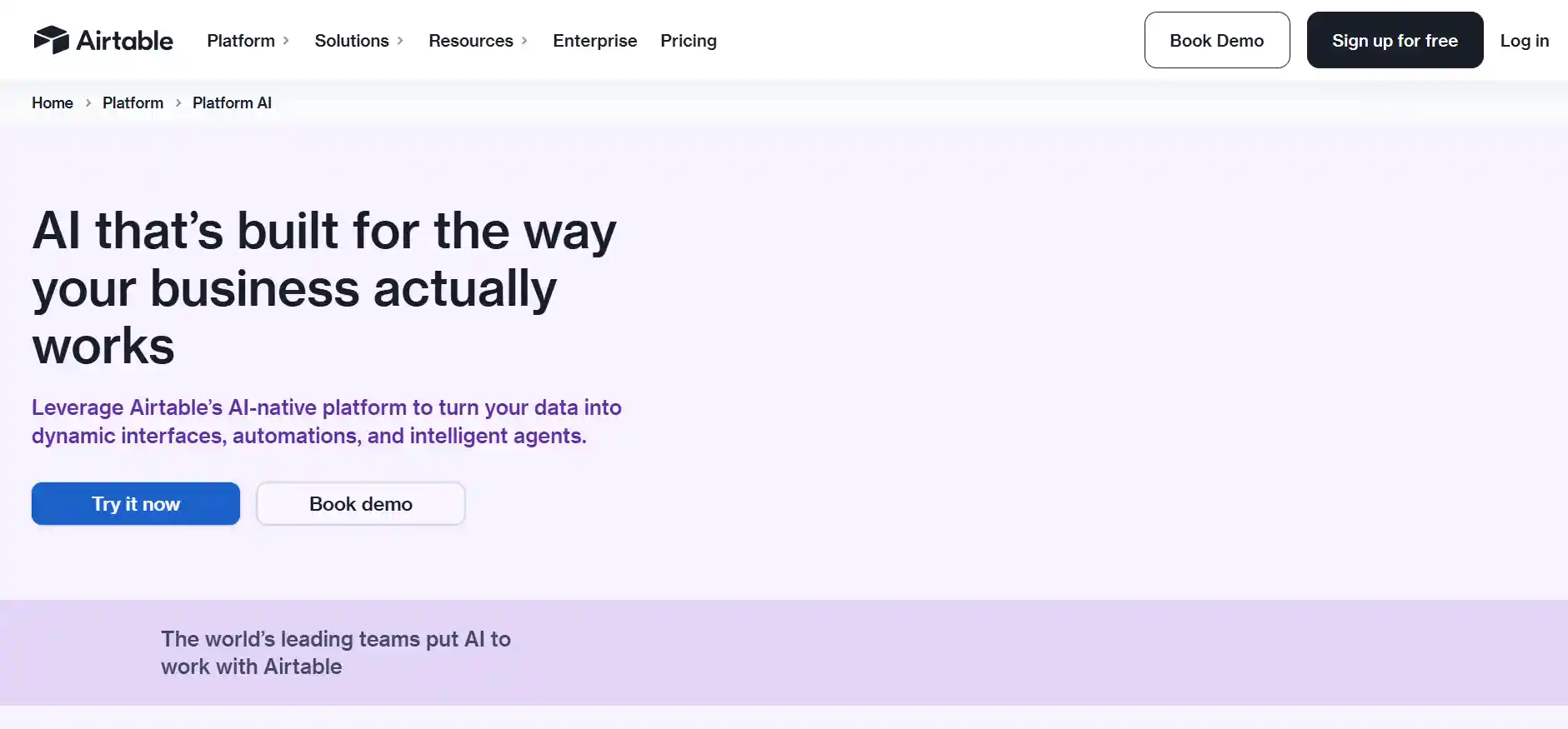This screenshot has width=1568, height=729.
Task: Select Enterprise in the top navigation
Action: pos(594,40)
